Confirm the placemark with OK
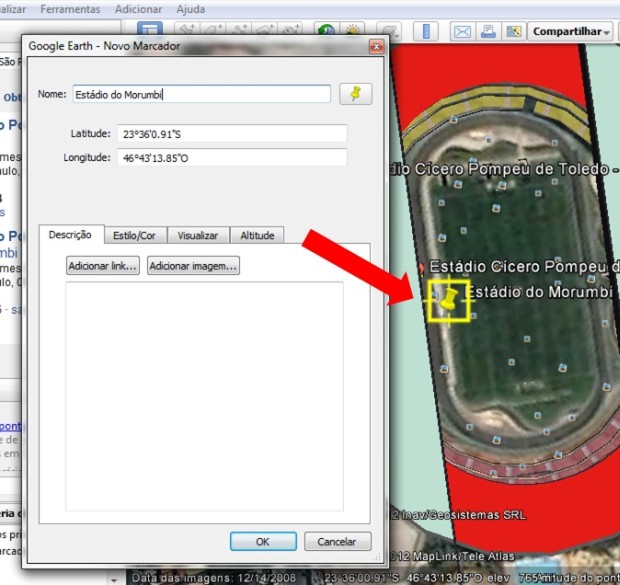This screenshot has height=585, width=620. 263,541
